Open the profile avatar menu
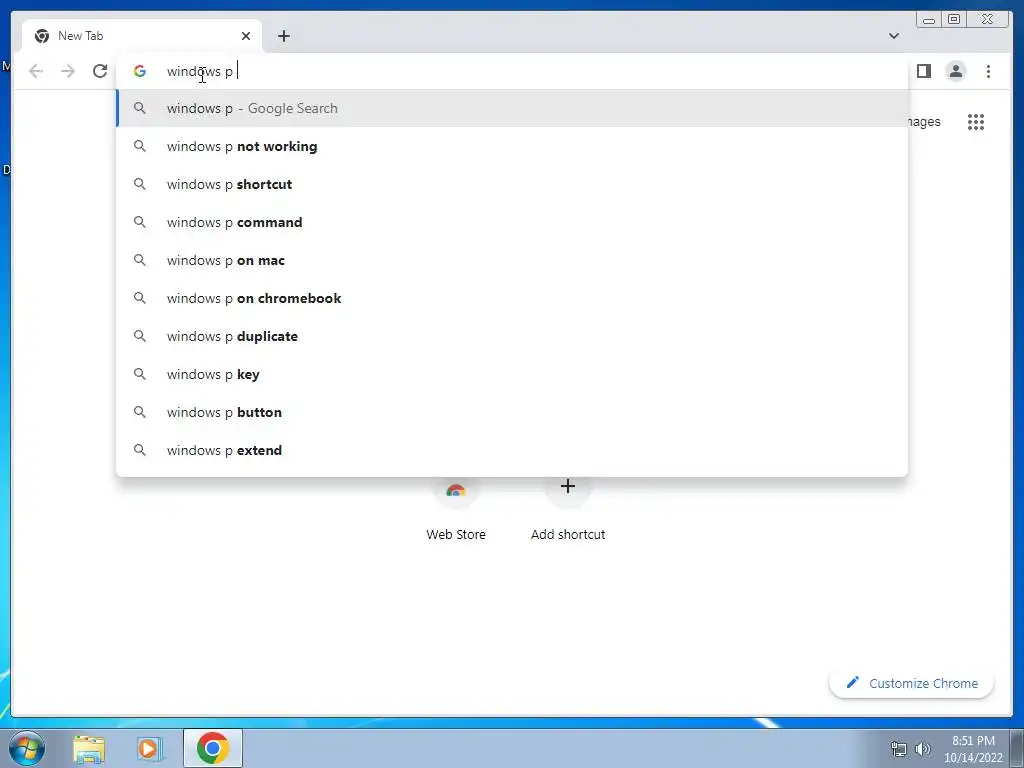The image size is (1024, 768). point(955,71)
